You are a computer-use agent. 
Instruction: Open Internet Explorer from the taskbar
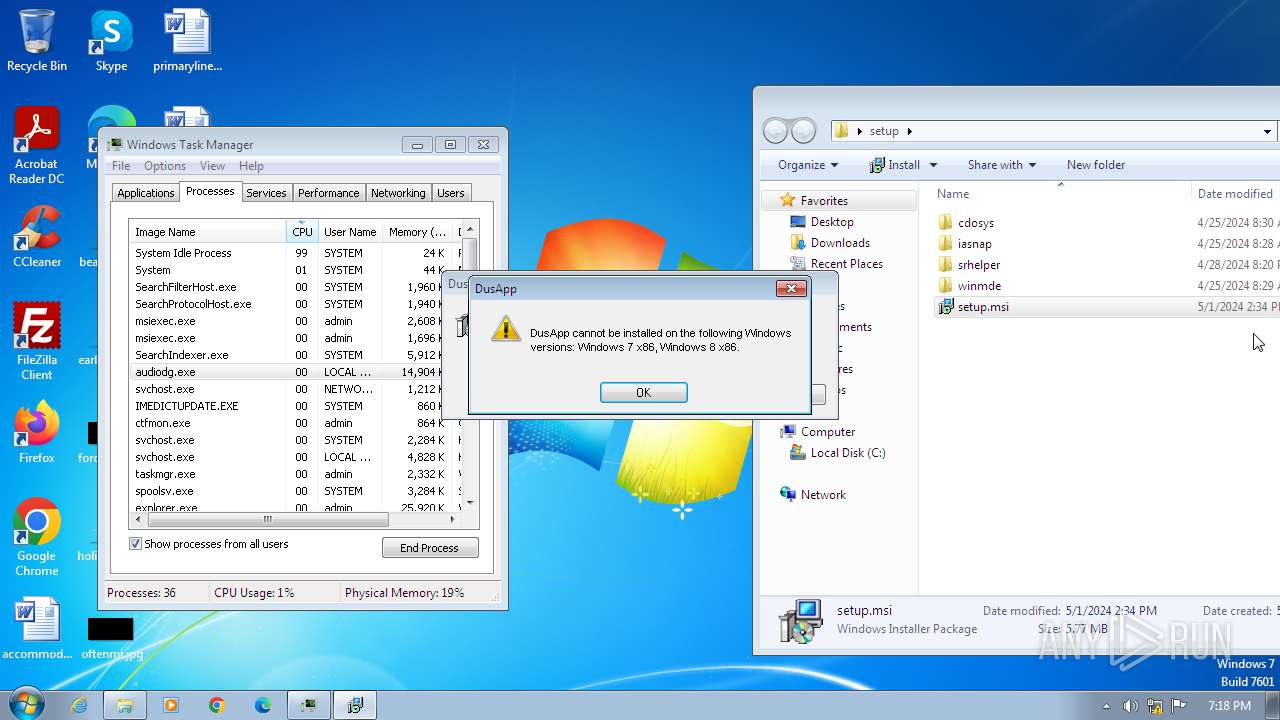pos(79,705)
